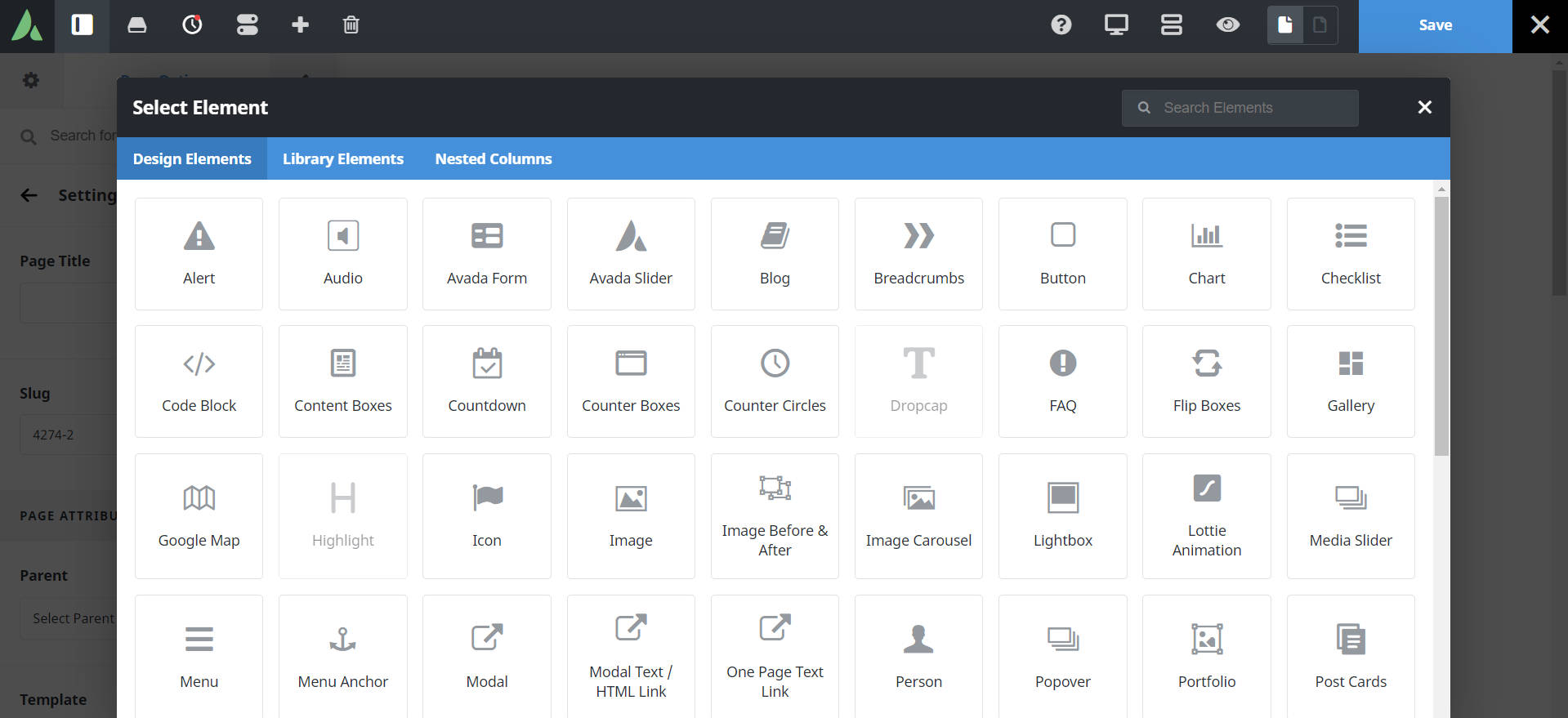1568x718 pixels.
Task: Switch to the Nested Columns tab
Action: [x=494, y=158]
